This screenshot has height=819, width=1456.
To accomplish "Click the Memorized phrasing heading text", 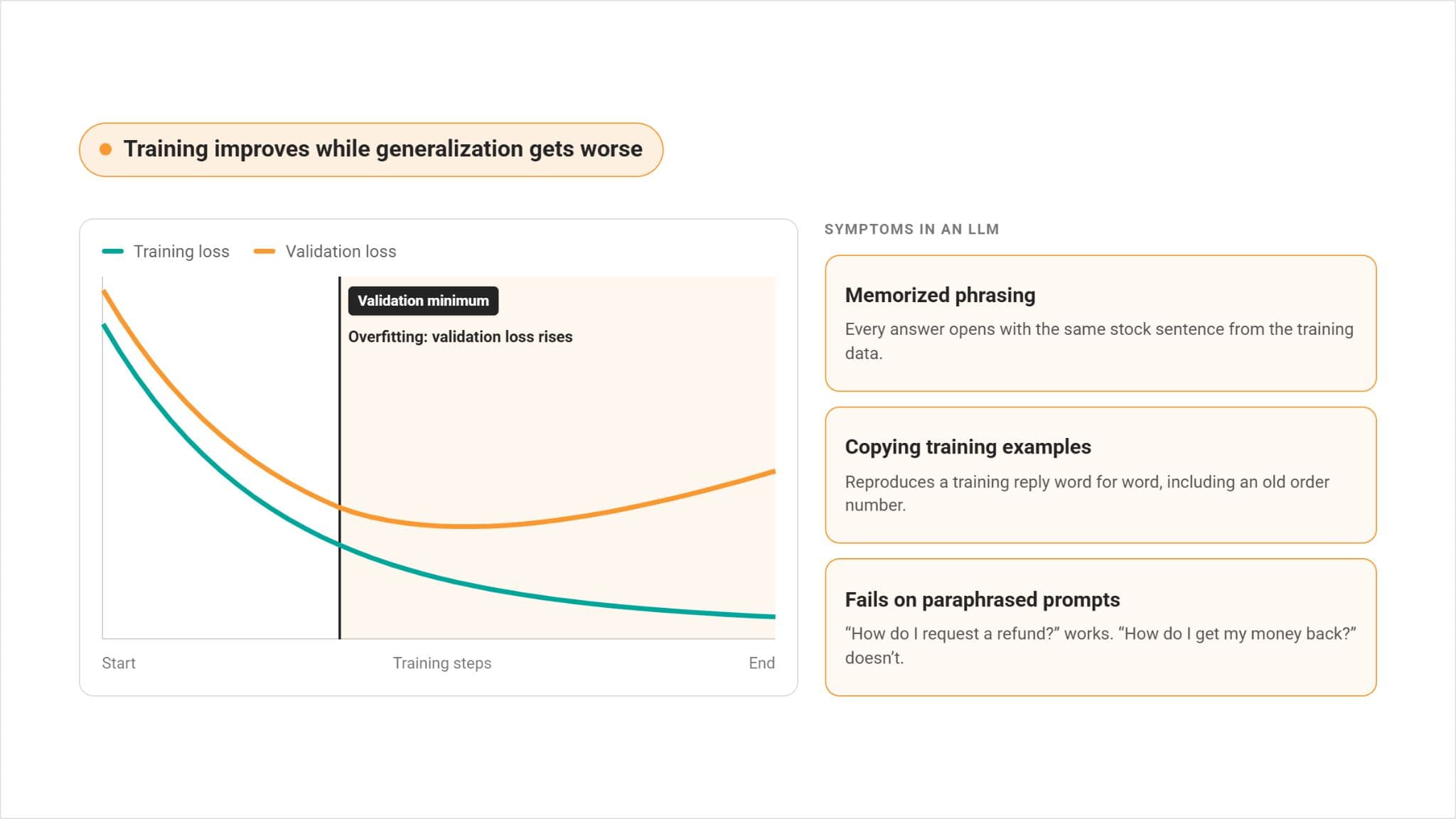I will tap(940, 295).
